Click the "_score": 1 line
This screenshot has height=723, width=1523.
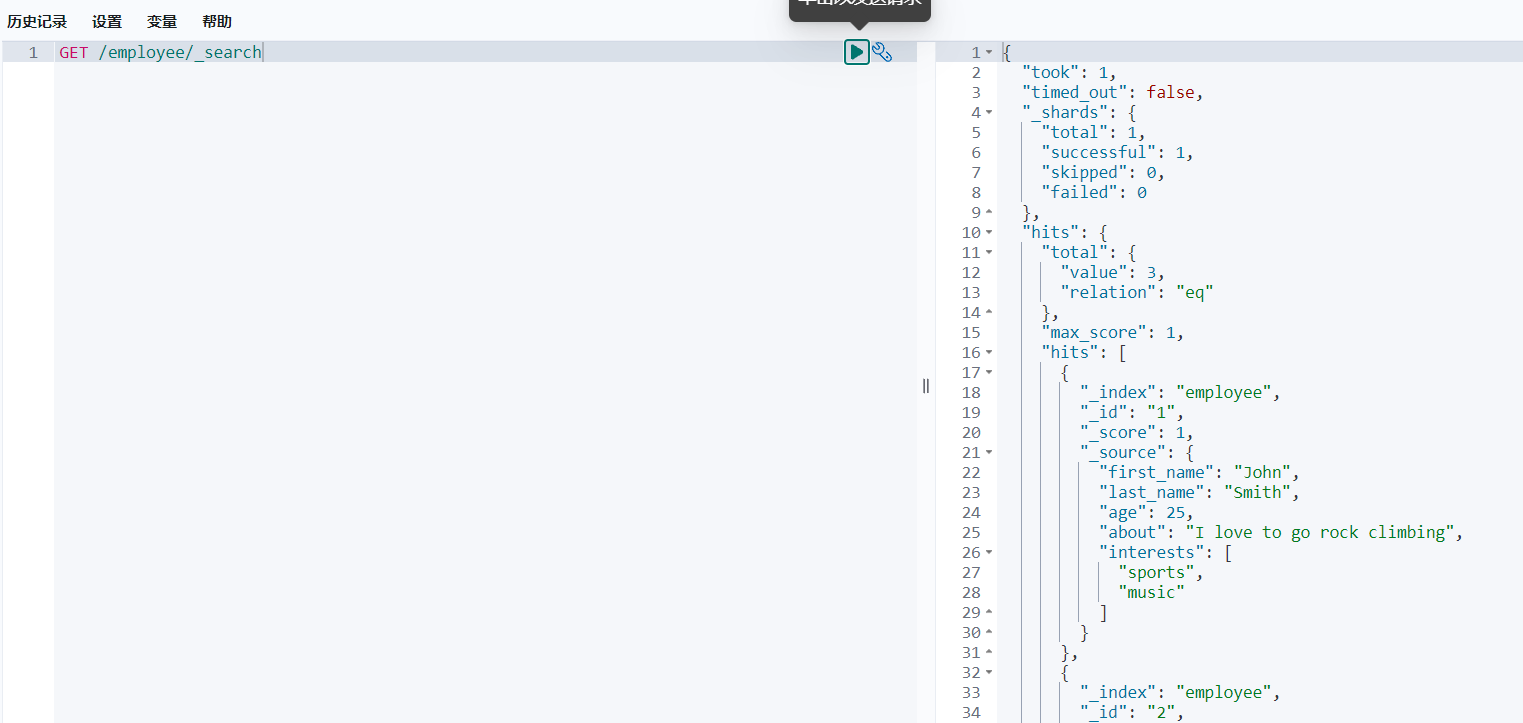(x=1137, y=432)
